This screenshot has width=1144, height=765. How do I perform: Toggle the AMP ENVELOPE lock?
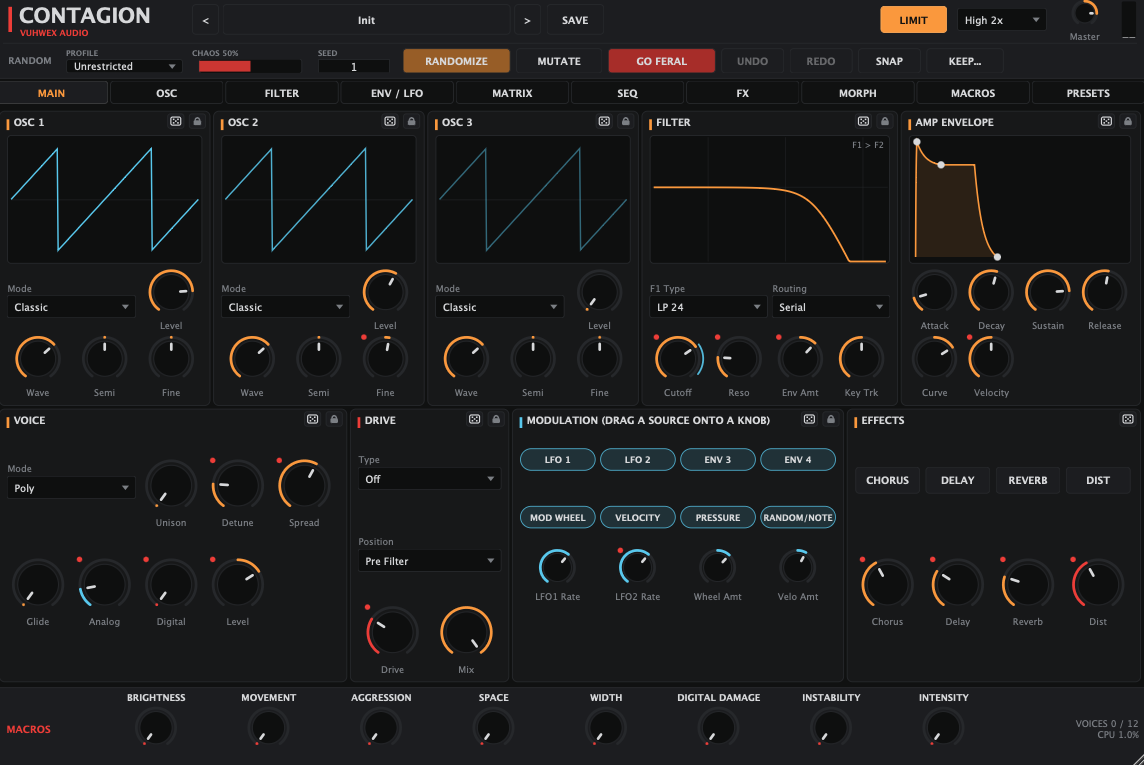[1128, 122]
